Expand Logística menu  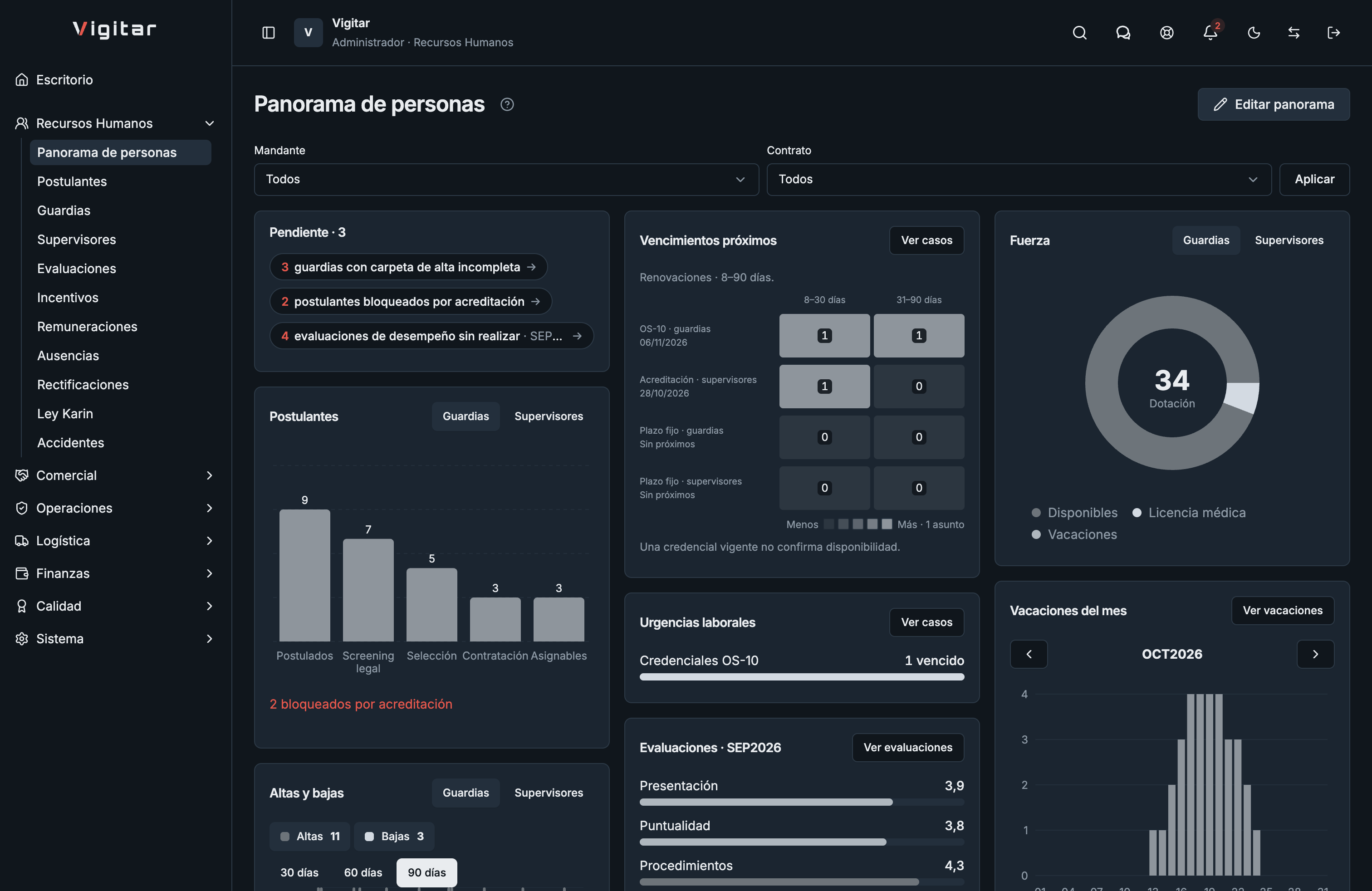[115, 541]
